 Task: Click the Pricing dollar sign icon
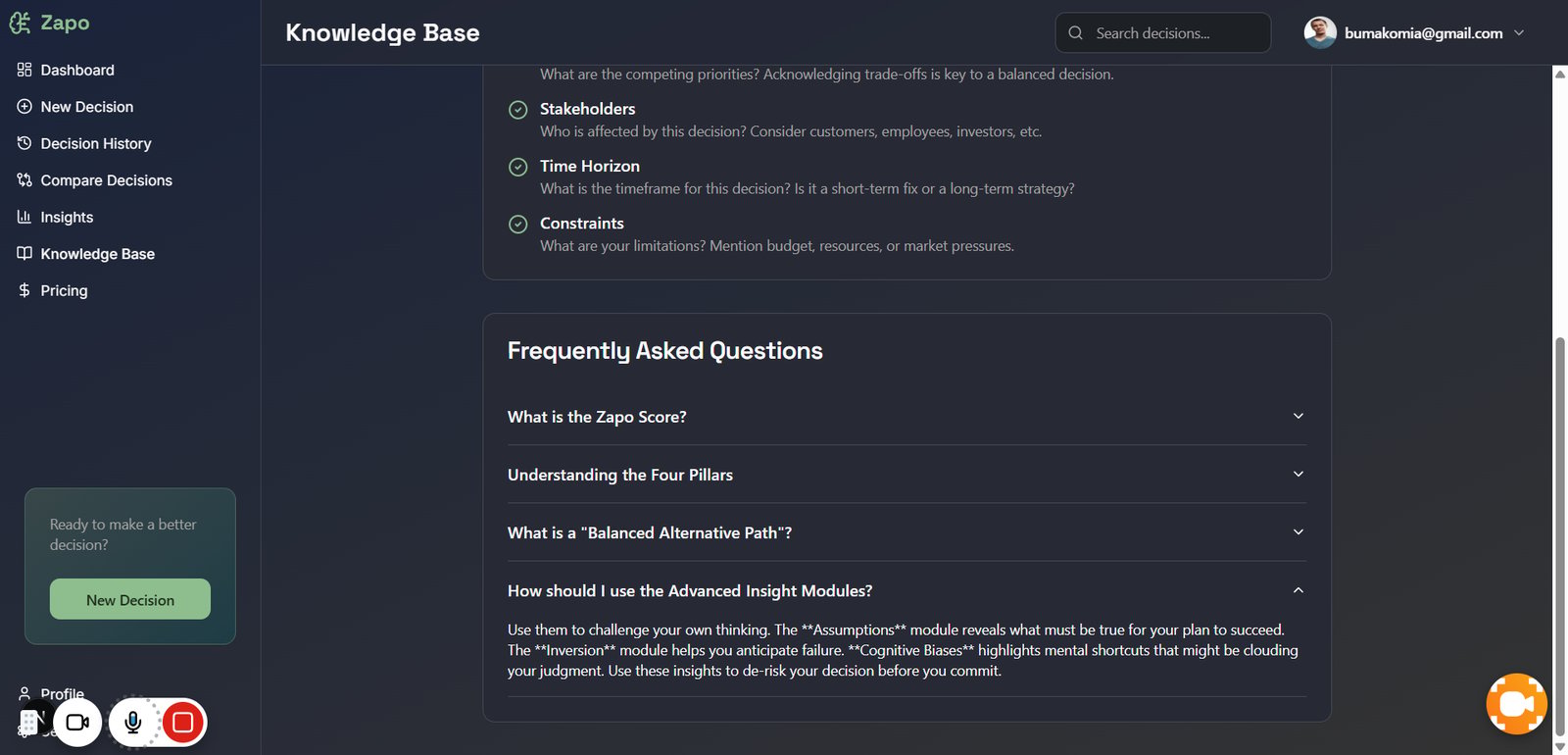(x=24, y=290)
